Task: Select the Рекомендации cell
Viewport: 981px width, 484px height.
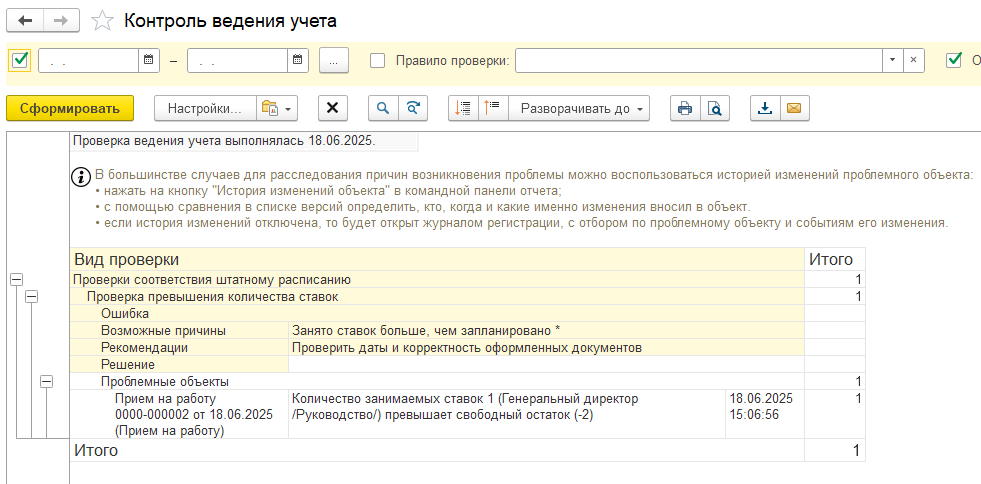Action: pyautogui.click(x=179, y=348)
